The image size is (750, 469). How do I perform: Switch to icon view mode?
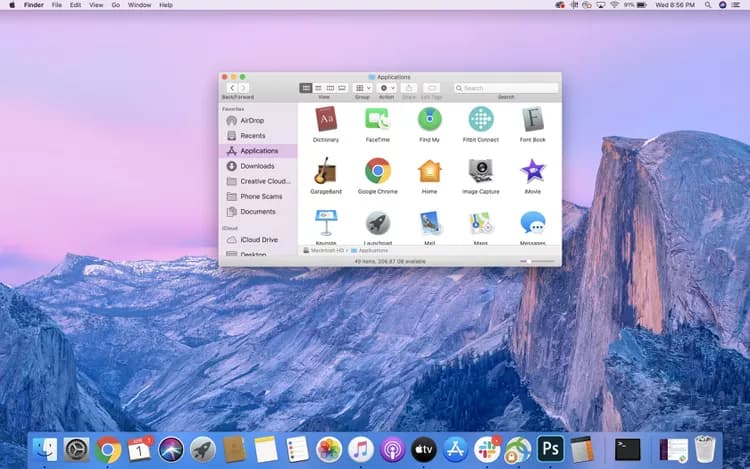pyautogui.click(x=306, y=88)
